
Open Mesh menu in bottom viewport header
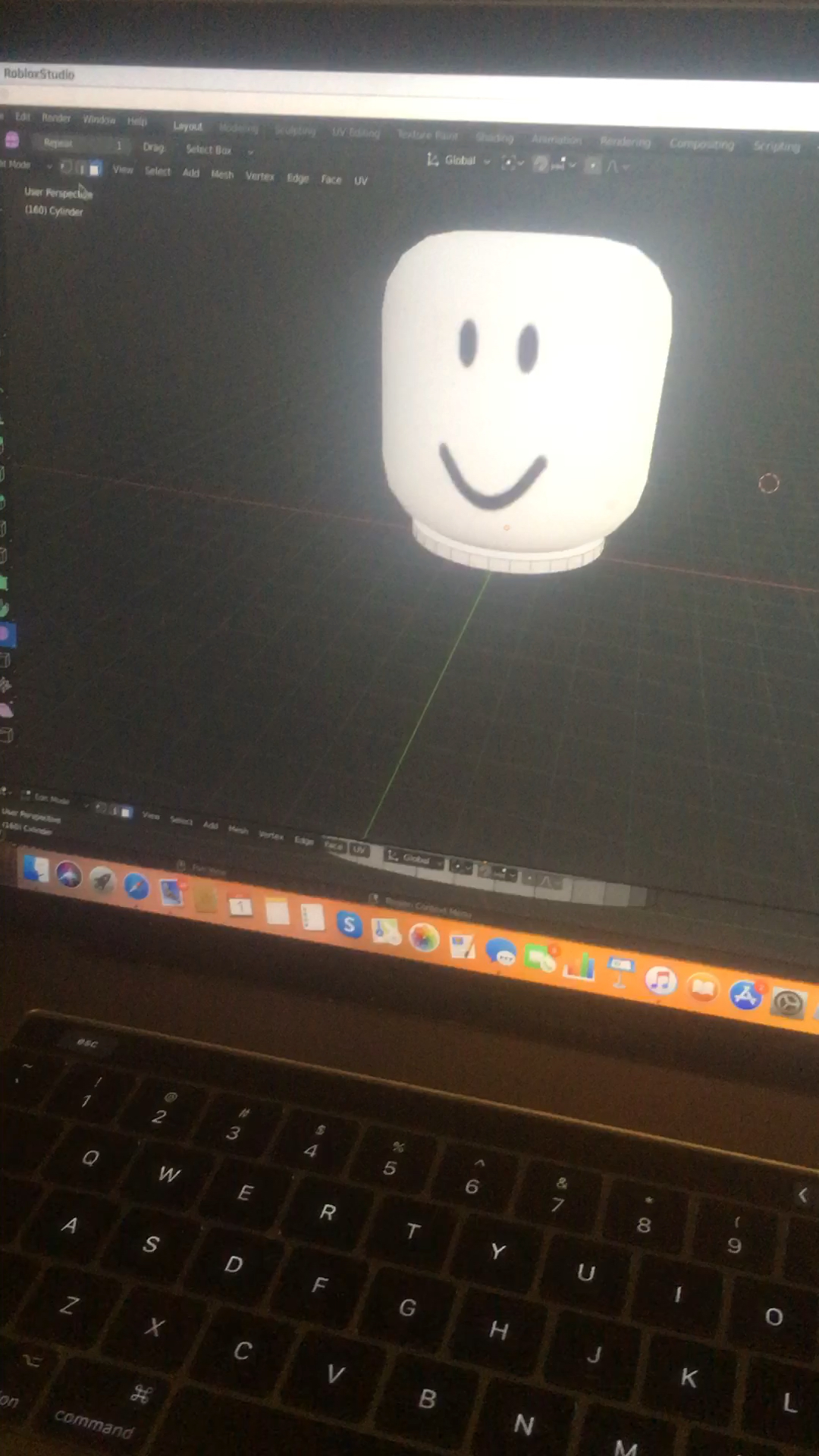tap(238, 830)
